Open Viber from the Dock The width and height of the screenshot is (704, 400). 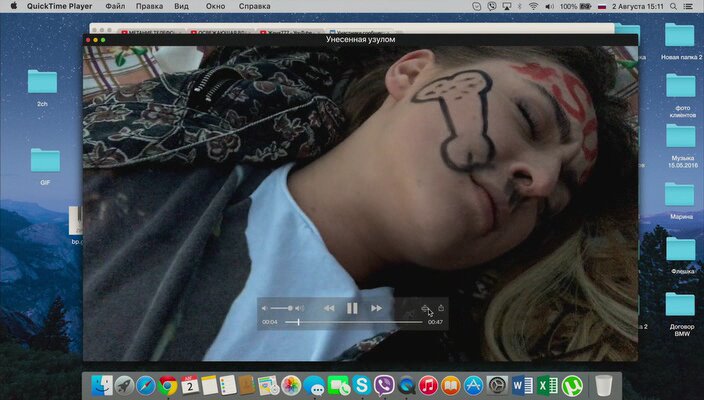tap(384, 385)
